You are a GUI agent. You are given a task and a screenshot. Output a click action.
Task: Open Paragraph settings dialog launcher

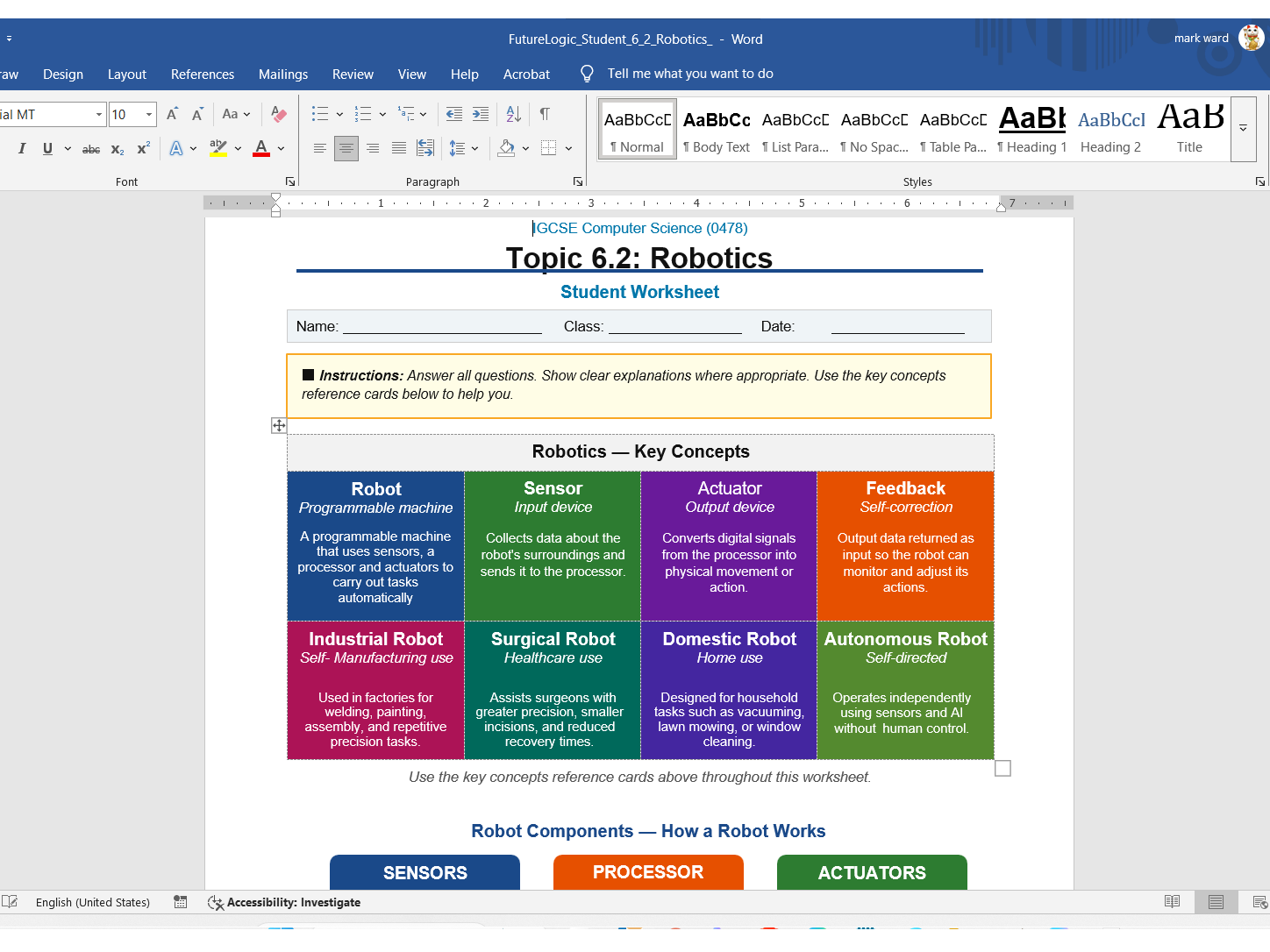[578, 181]
